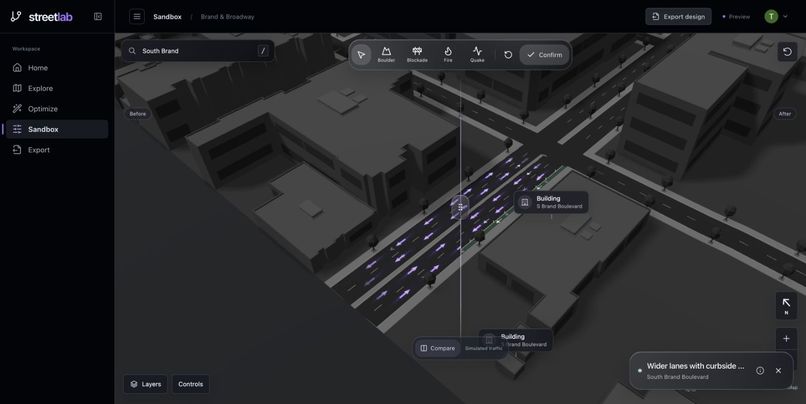Click the Export design button
The image size is (806, 404).
679,16
